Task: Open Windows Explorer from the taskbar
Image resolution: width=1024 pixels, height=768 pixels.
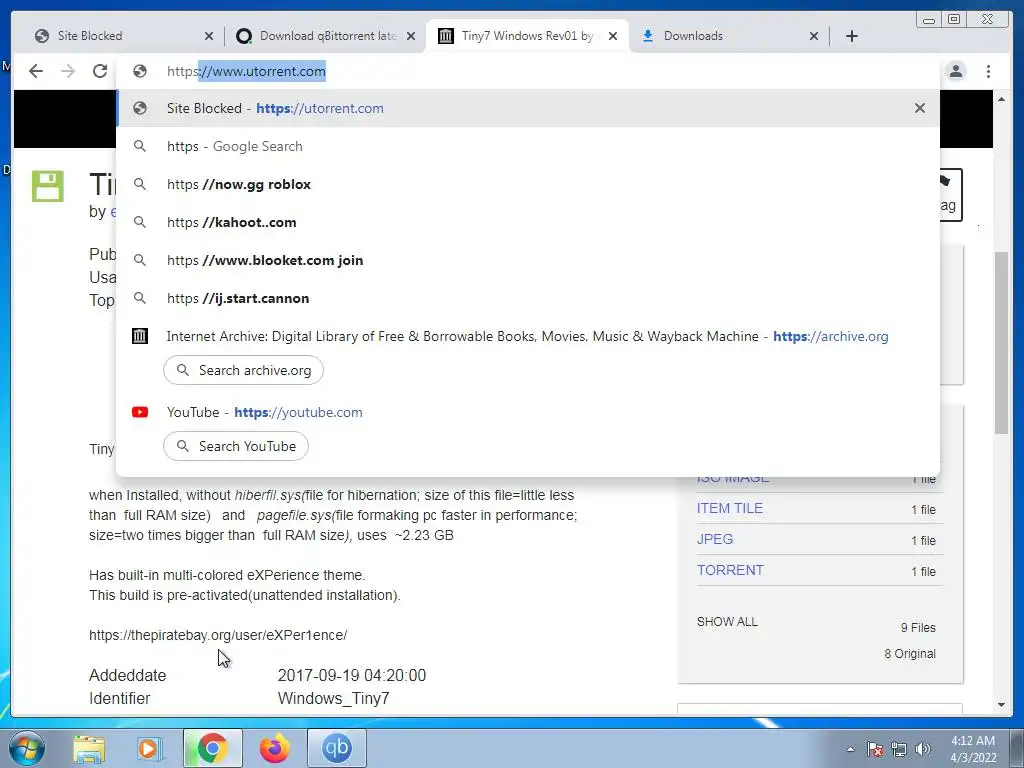Action: (89, 748)
